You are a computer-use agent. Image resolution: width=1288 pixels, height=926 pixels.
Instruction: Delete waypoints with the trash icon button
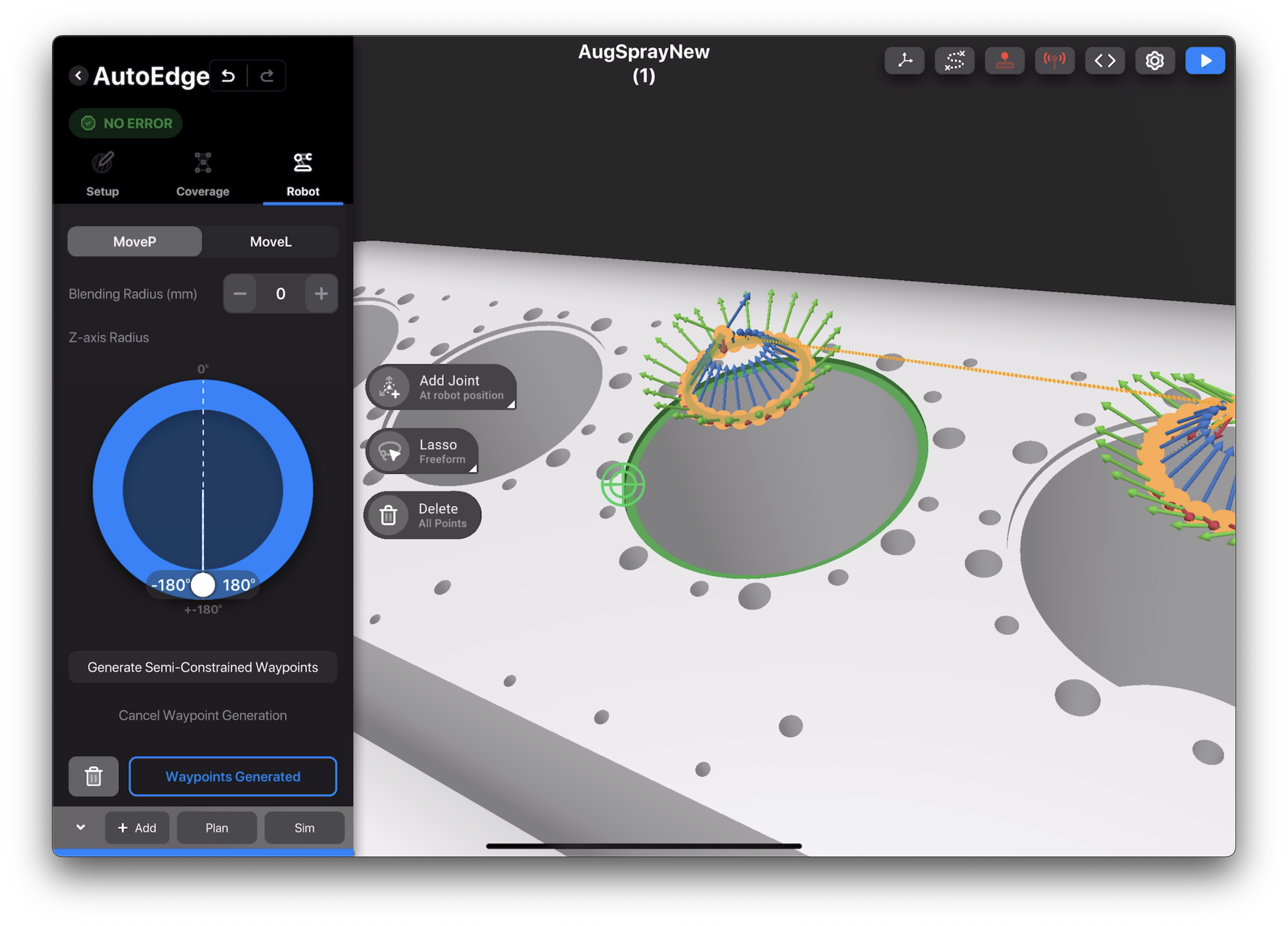point(94,776)
